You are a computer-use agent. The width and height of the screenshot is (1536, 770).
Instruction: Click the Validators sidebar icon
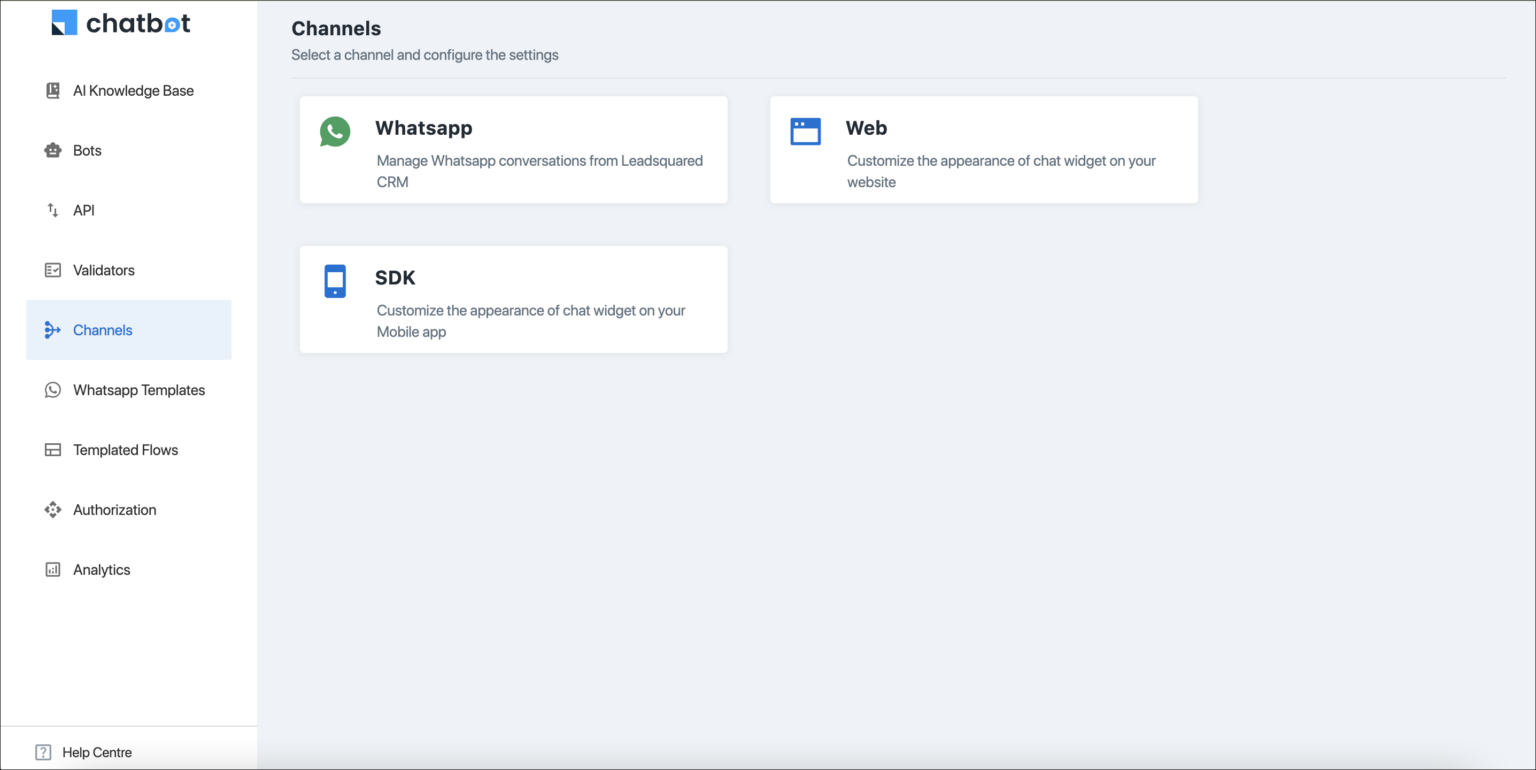(x=52, y=270)
